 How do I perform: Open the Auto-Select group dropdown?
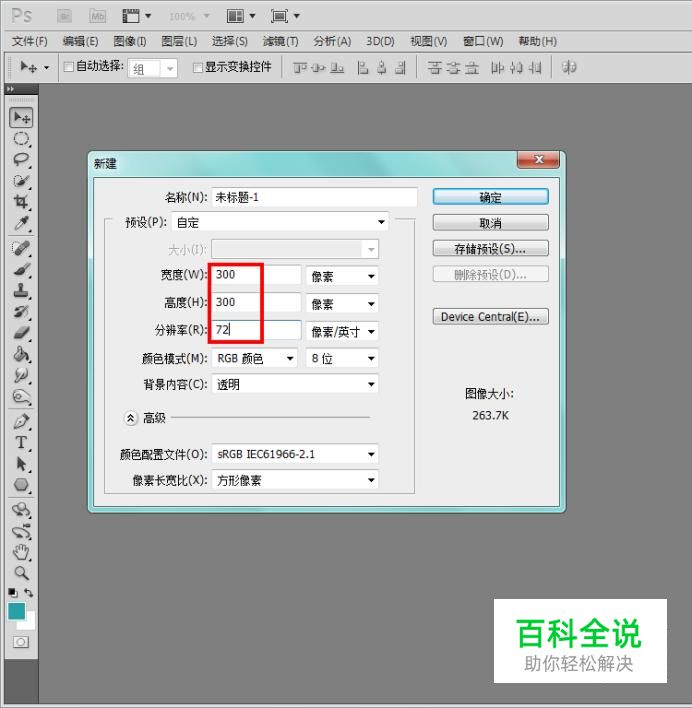153,69
